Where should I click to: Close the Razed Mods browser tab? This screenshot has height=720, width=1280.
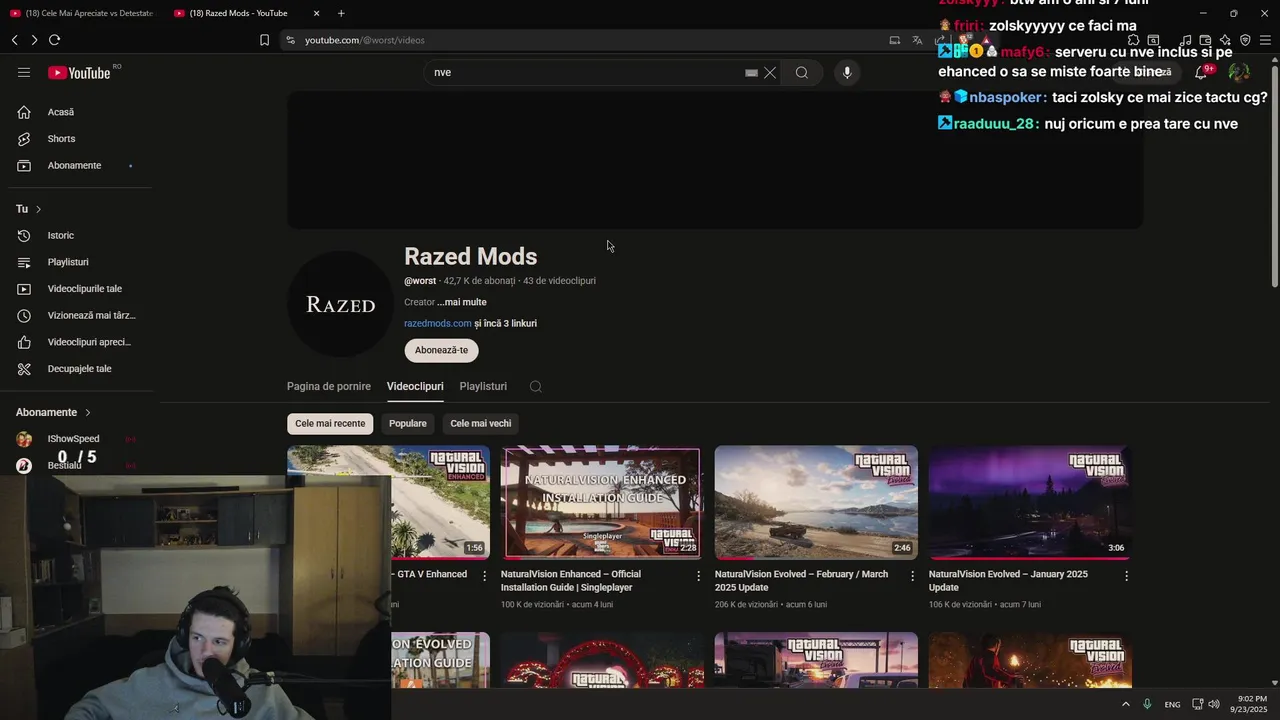(317, 13)
